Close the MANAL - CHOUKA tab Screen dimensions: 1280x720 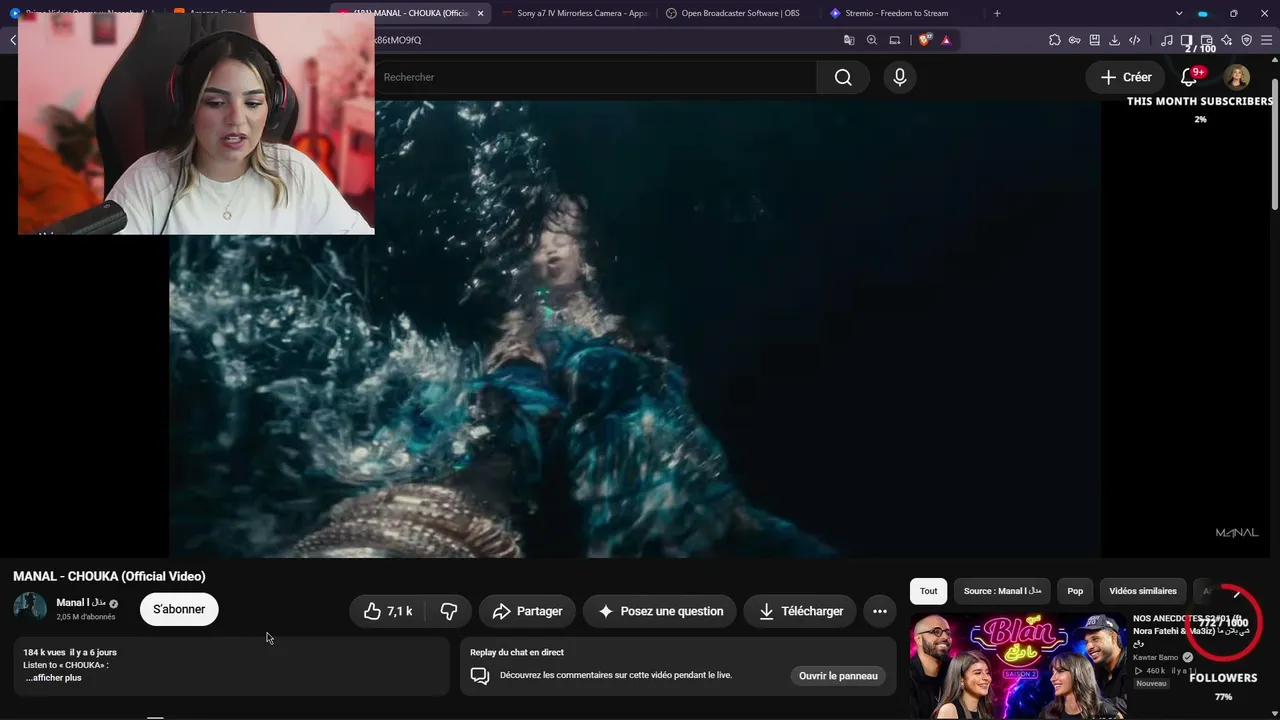click(480, 13)
